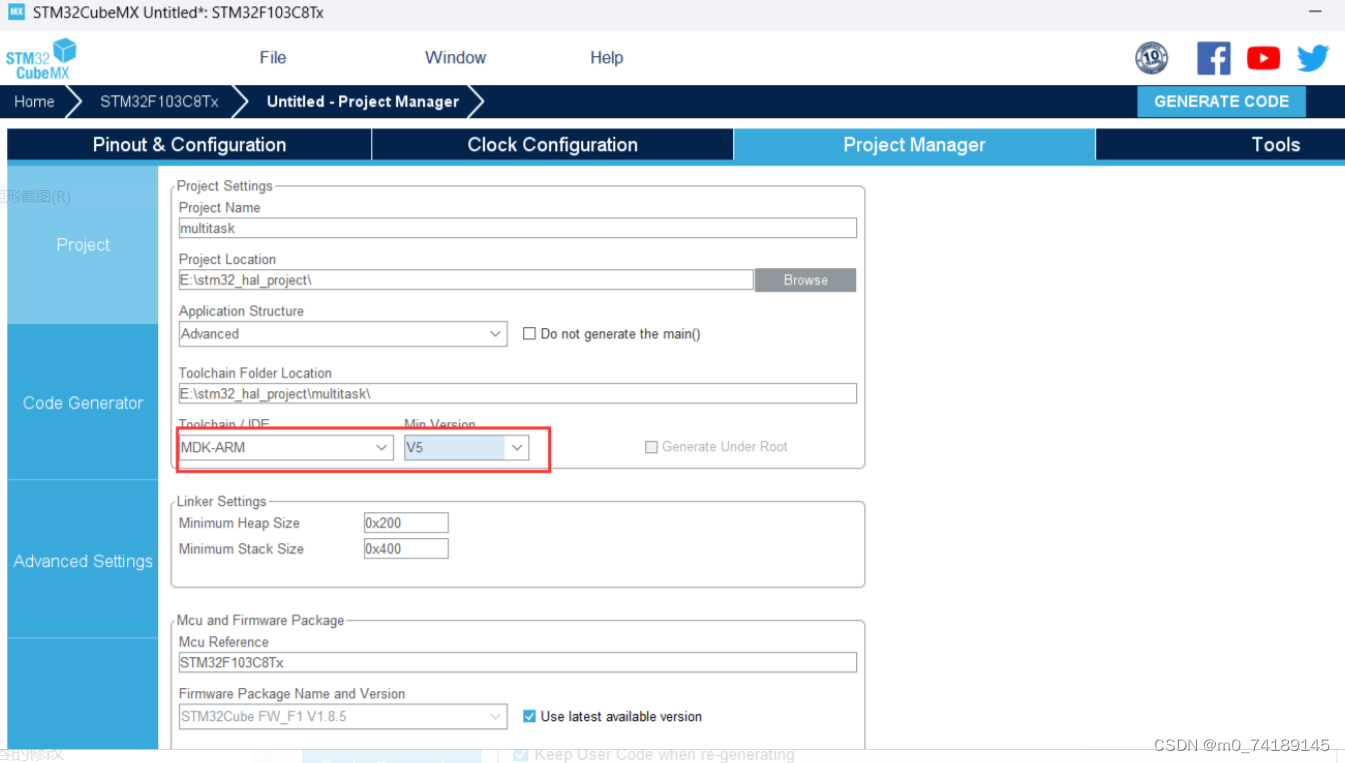Minimize the STM32CubeMX window

1315,12
